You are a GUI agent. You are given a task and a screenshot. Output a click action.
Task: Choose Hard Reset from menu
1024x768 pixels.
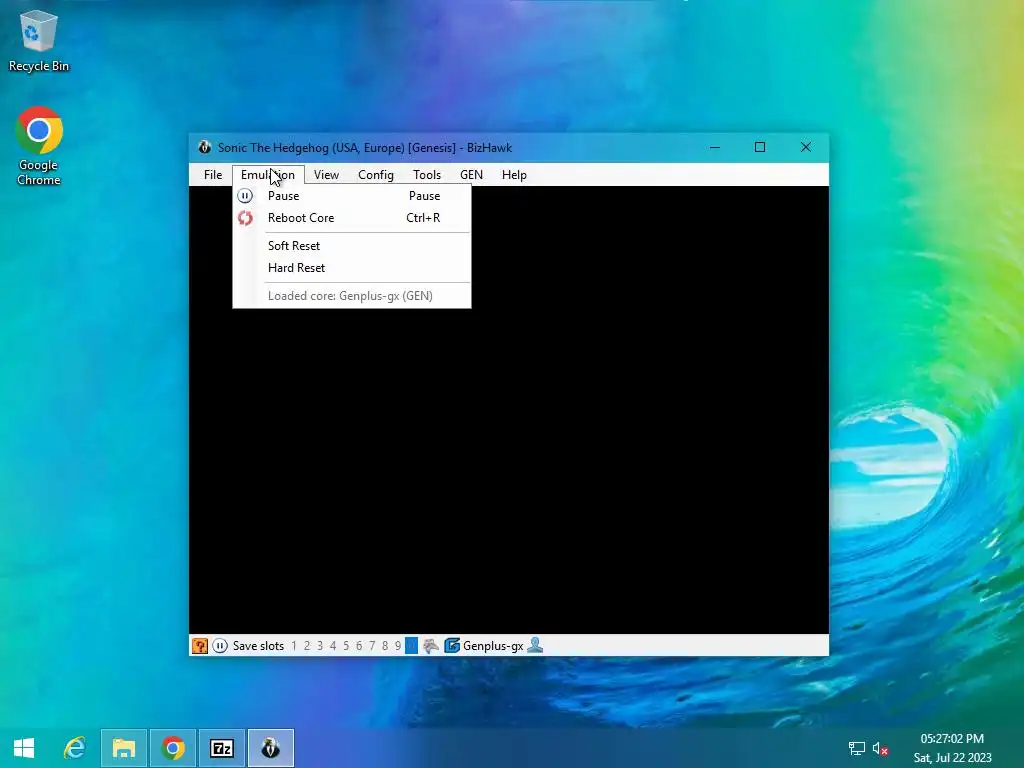[351, 268]
